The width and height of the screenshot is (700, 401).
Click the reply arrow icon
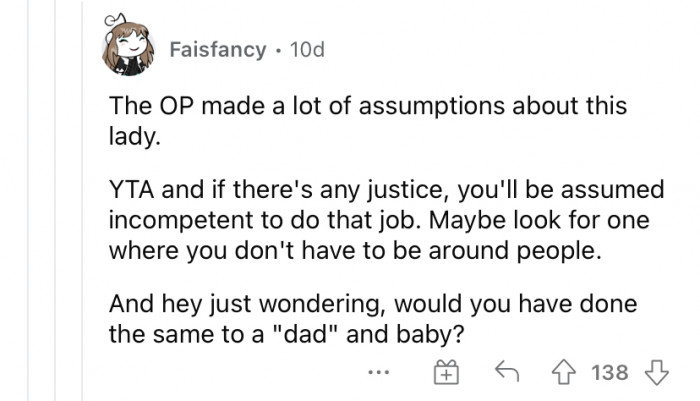pos(508,373)
